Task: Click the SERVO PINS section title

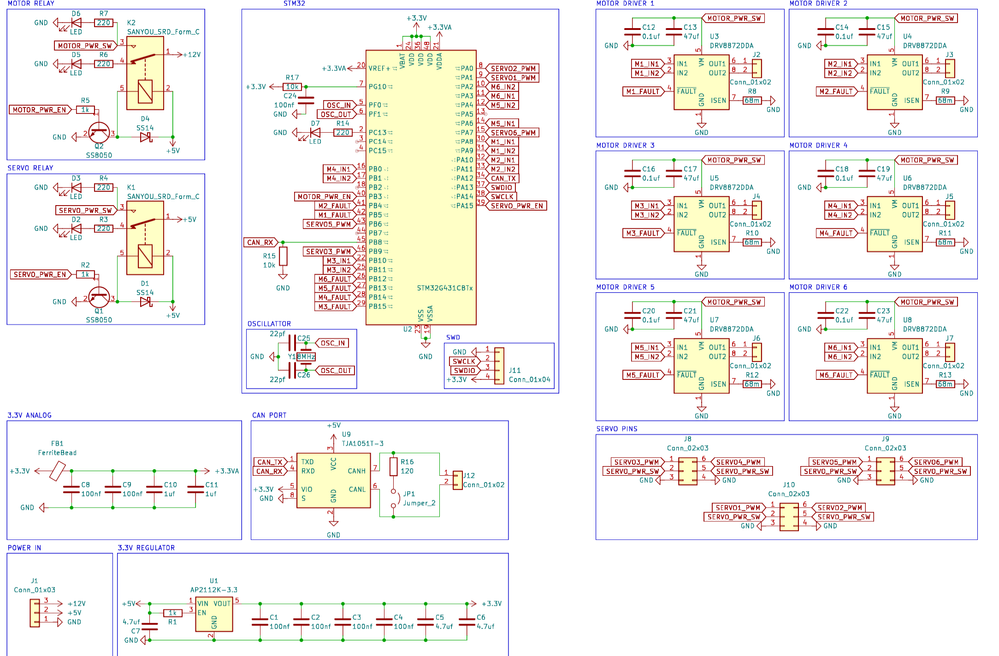Action: pyautogui.click(x=617, y=429)
